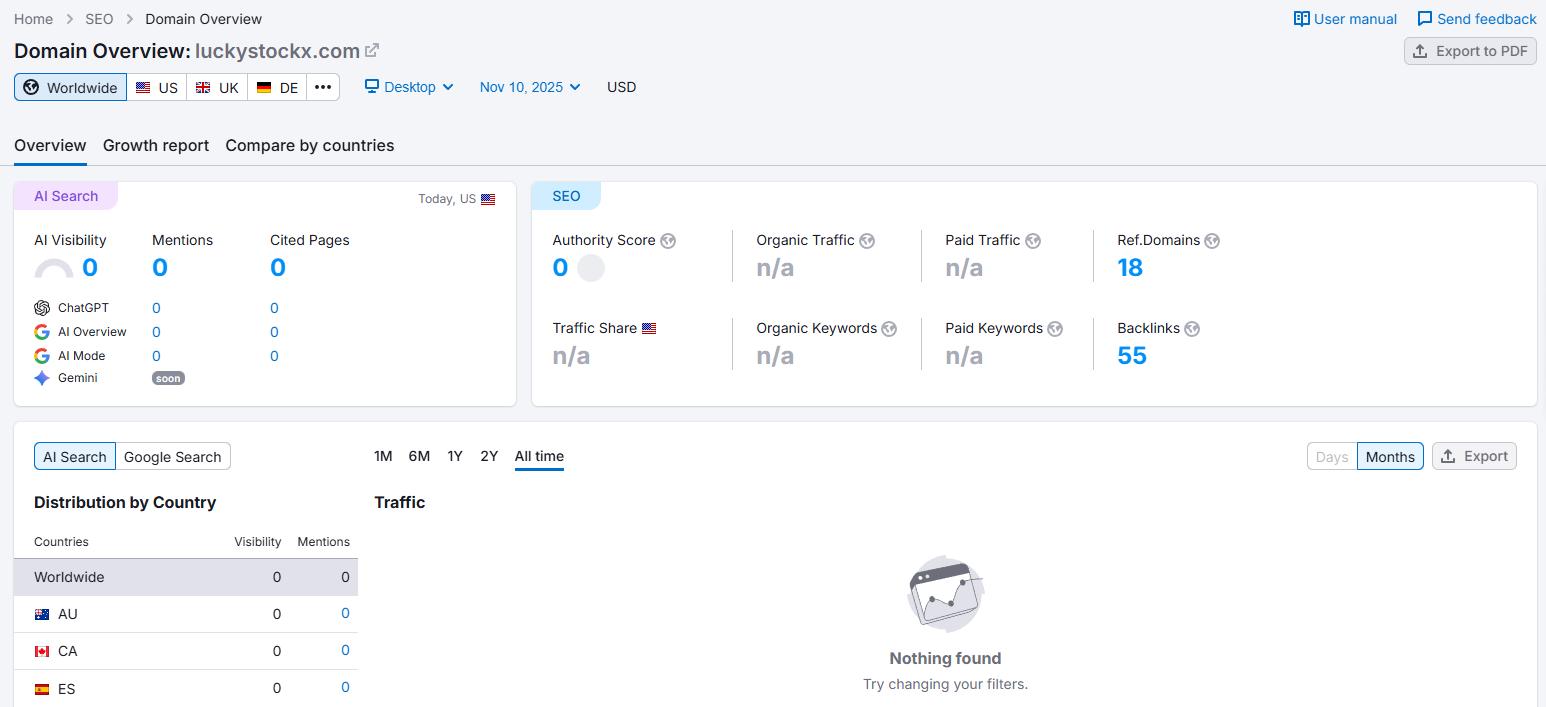
Task: Select 1Y time range
Action: pyautogui.click(x=455, y=456)
